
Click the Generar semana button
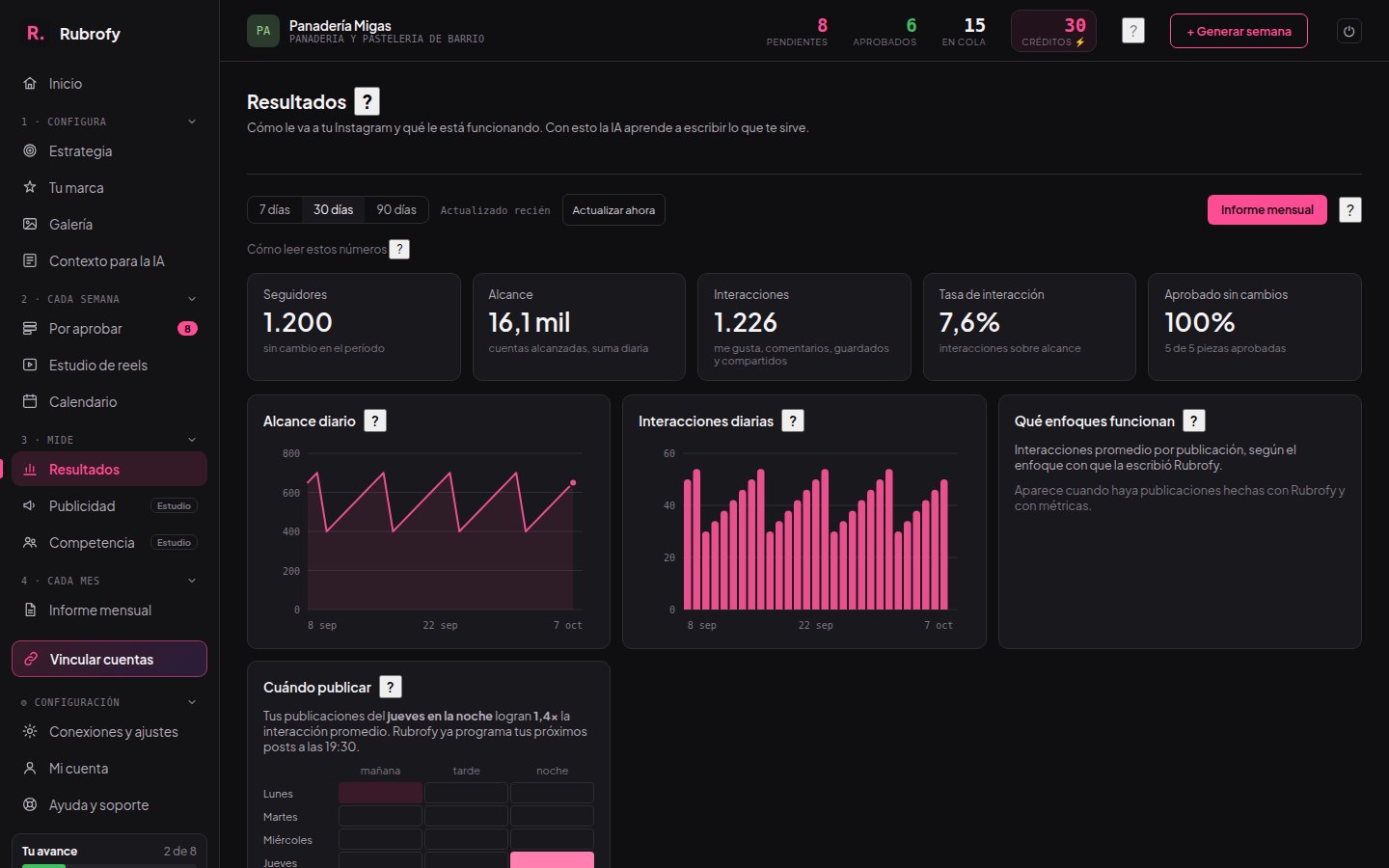tap(1239, 31)
